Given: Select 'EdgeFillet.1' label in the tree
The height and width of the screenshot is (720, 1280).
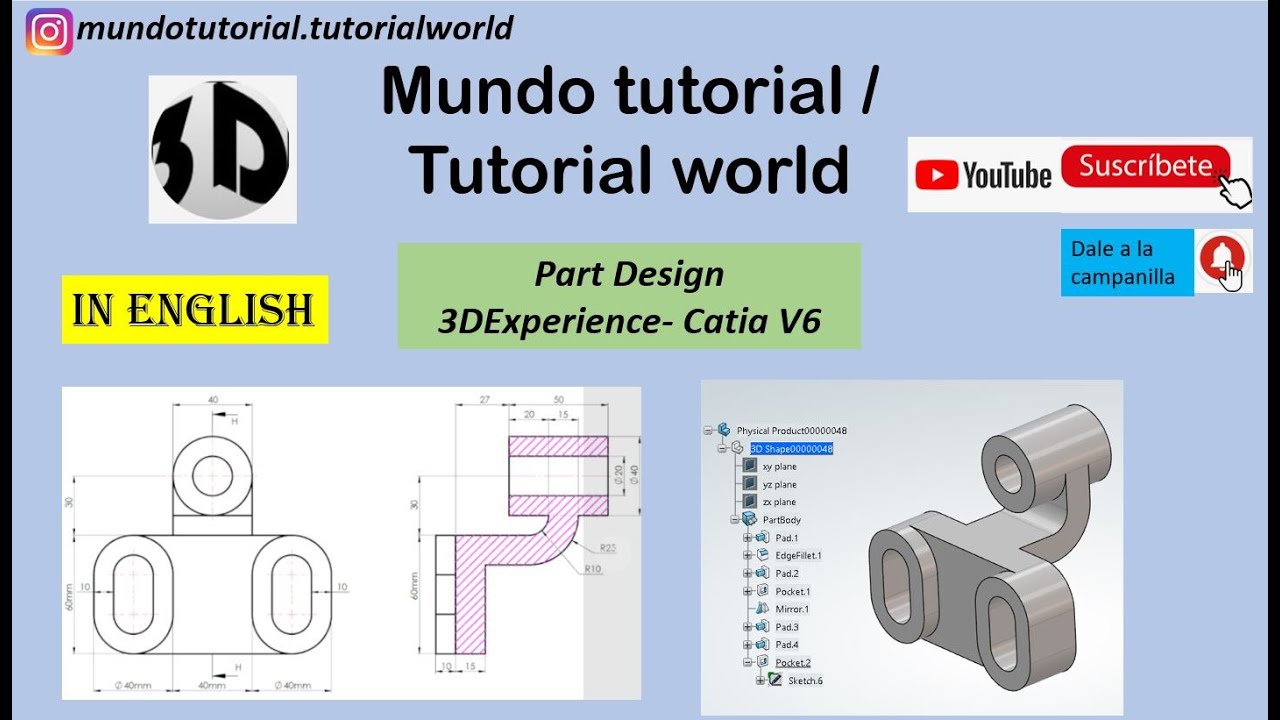Looking at the screenshot, I should (798, 556).
